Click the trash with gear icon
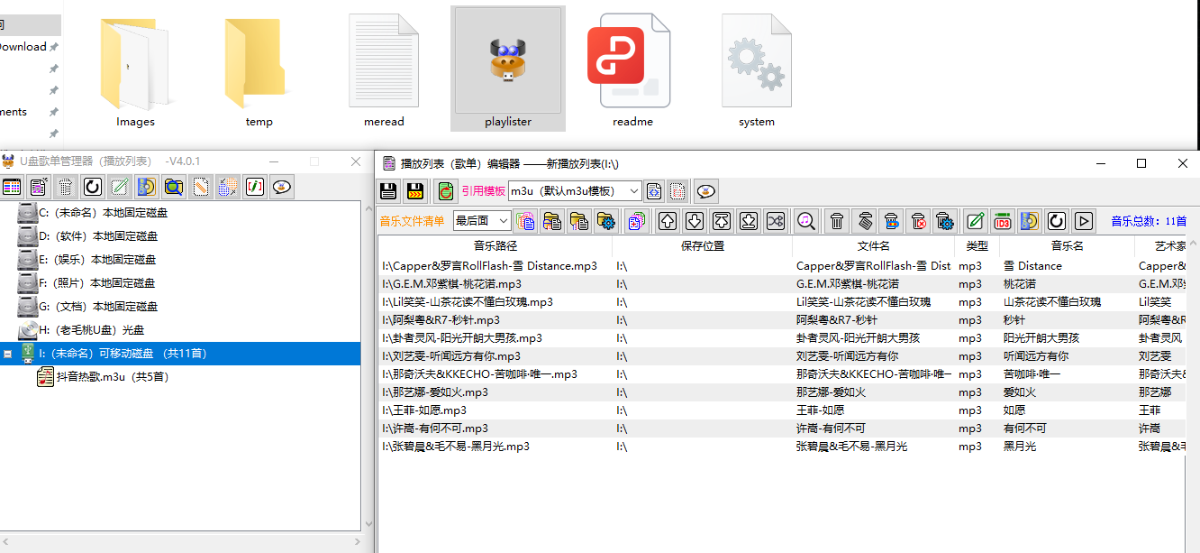This screenshot has height=553, width=1200. 943,220
